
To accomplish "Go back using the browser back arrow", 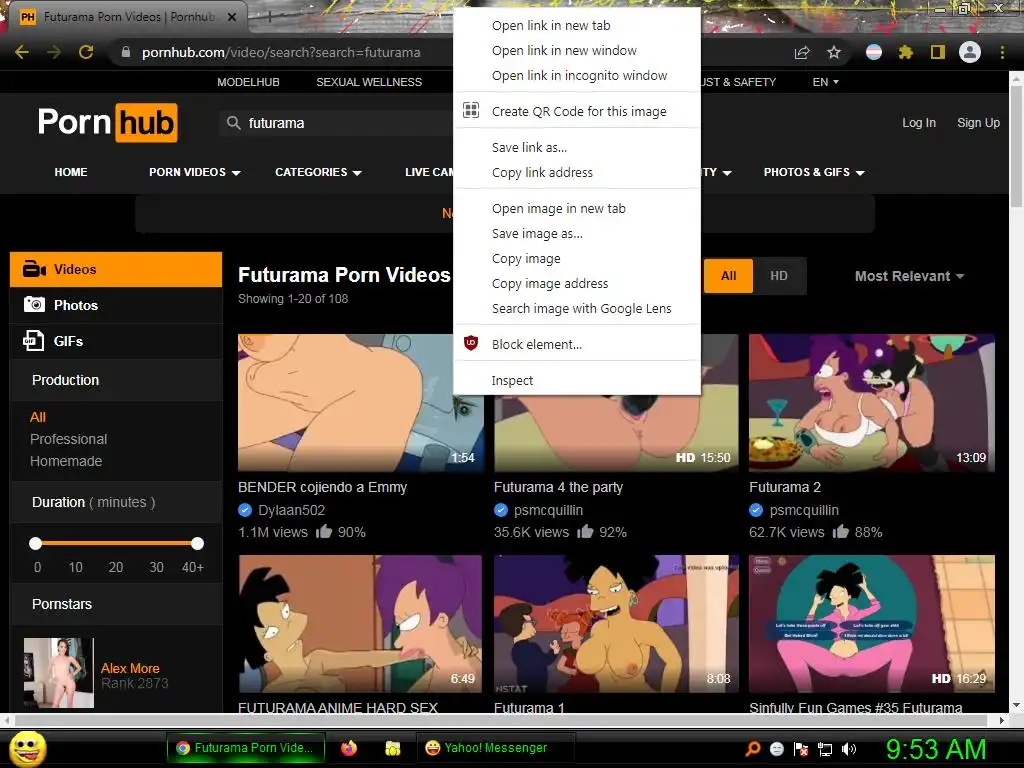I will point(22,52).
